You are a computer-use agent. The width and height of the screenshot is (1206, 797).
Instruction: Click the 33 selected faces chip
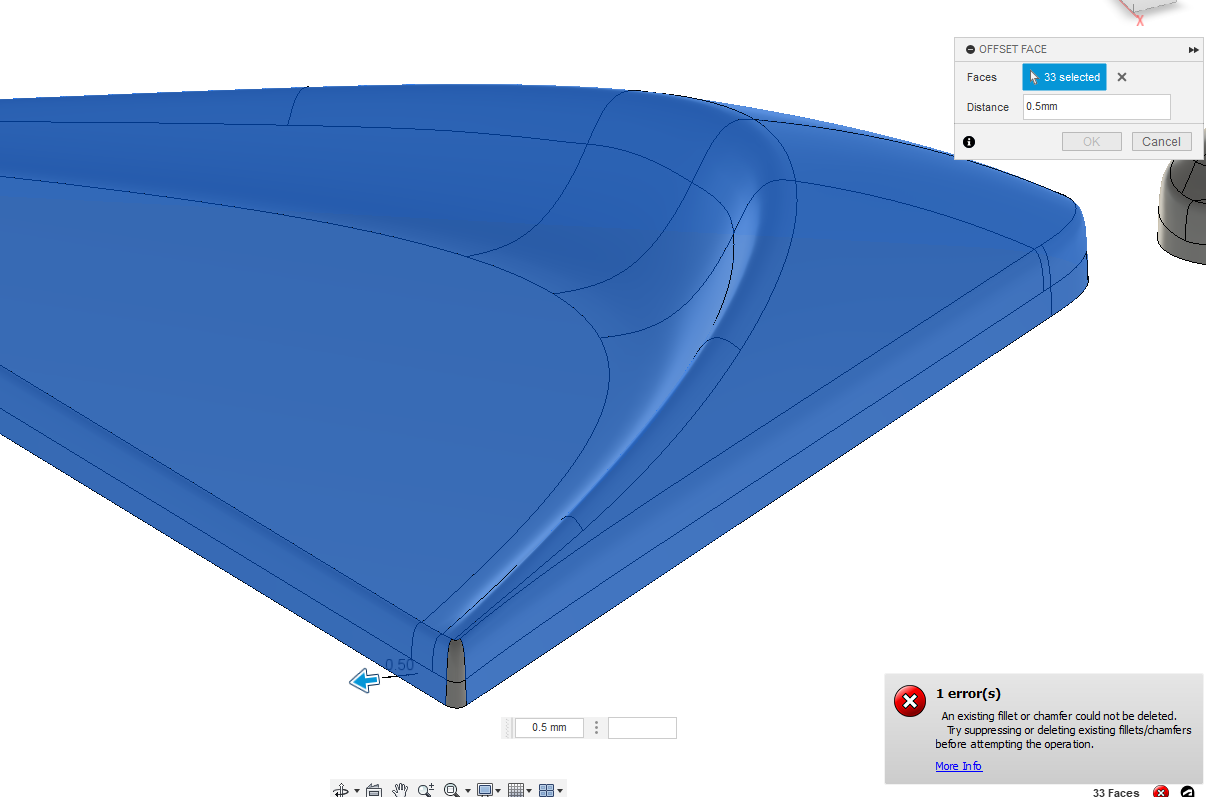[1064, 77]
